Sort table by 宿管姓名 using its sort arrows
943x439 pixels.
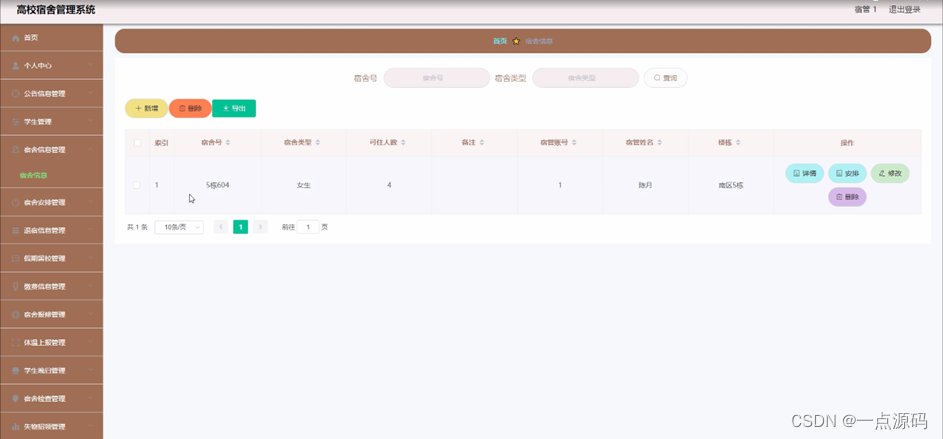(659, 143)
